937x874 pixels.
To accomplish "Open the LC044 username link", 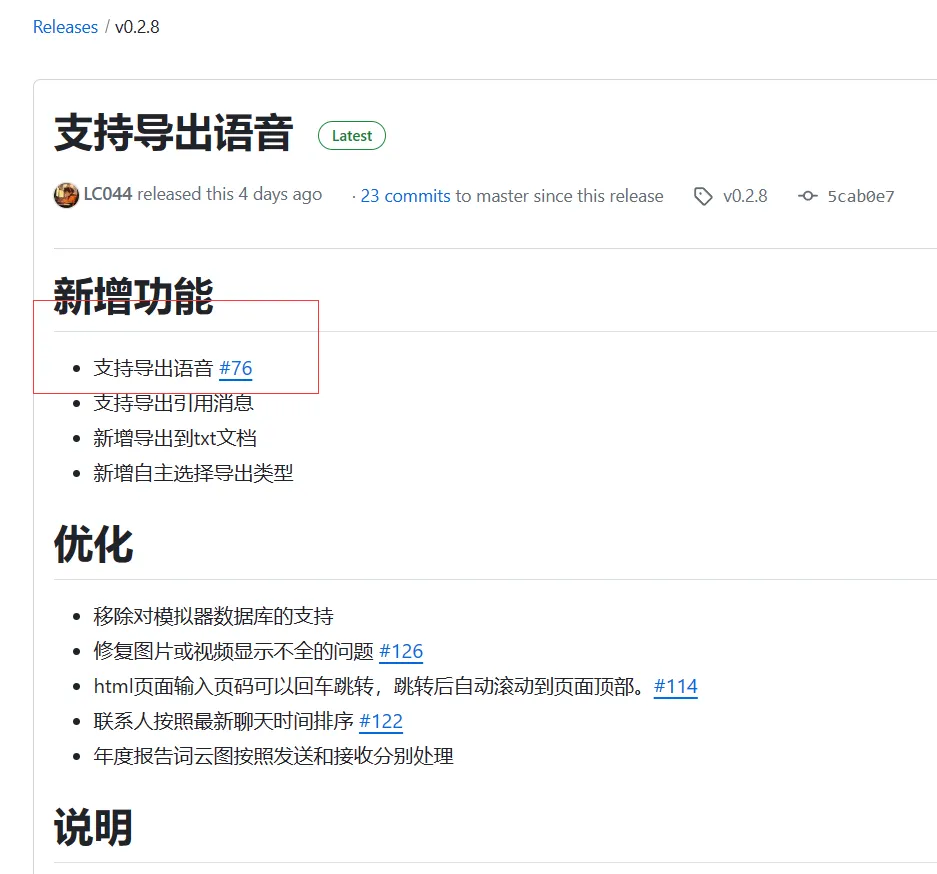I will [108, 194].
